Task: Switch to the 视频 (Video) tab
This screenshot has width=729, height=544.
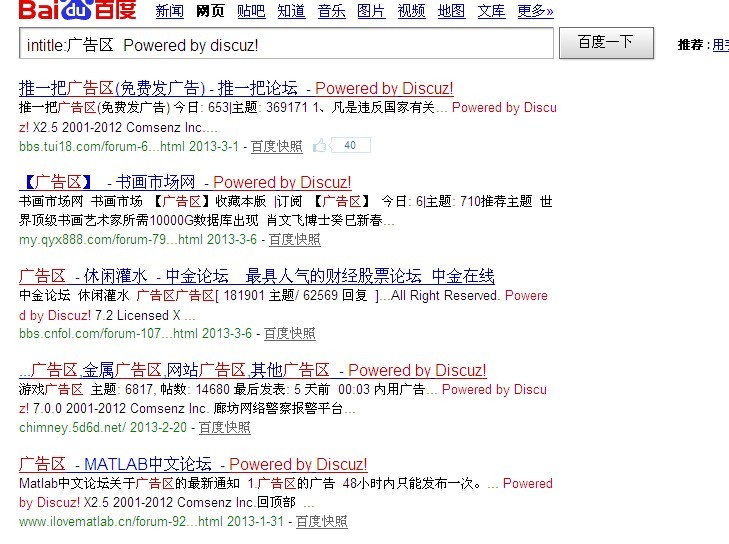Action: 411,12
